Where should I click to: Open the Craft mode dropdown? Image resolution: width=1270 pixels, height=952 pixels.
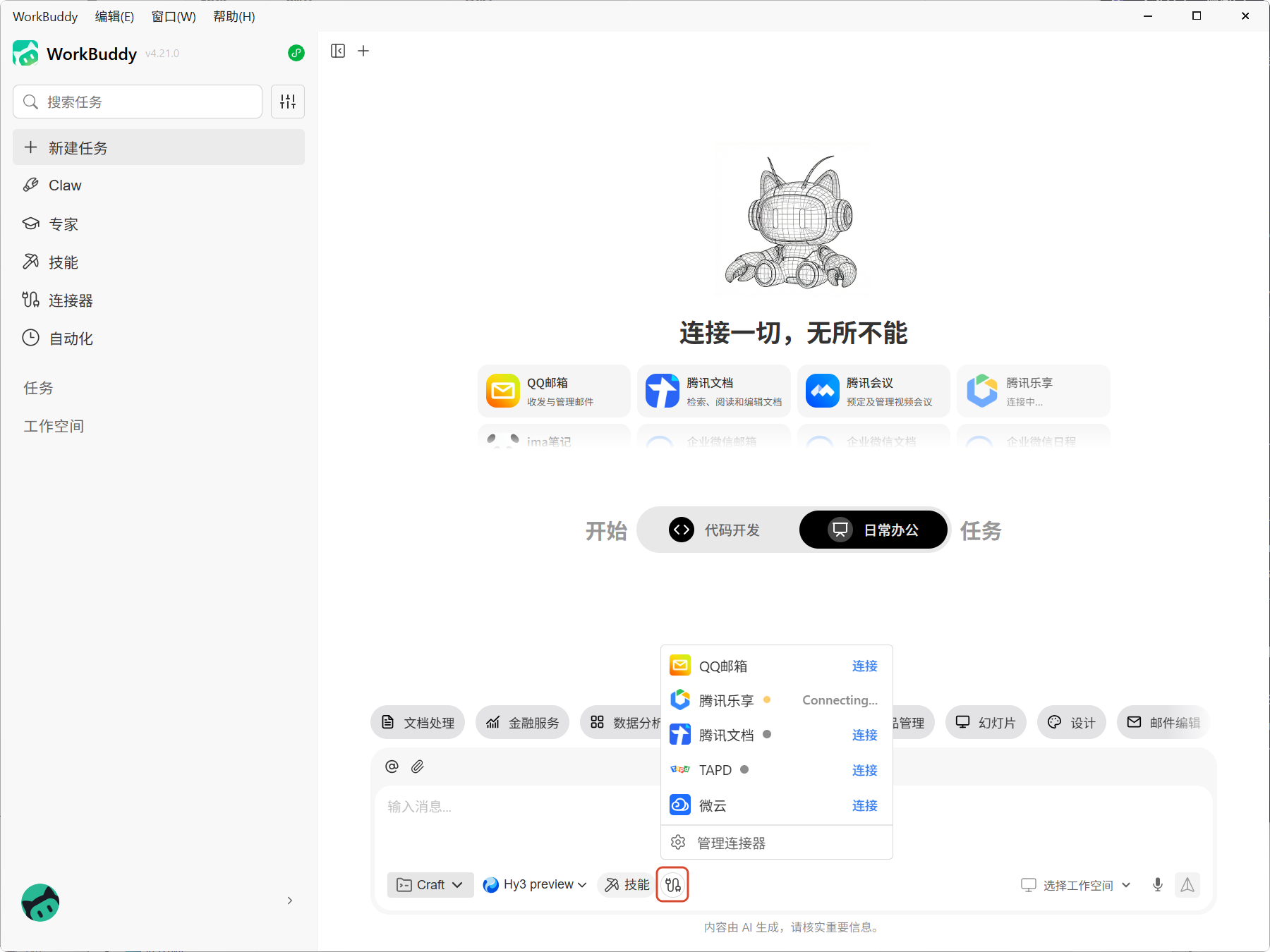pyautogui.click(x=430, y=884)
